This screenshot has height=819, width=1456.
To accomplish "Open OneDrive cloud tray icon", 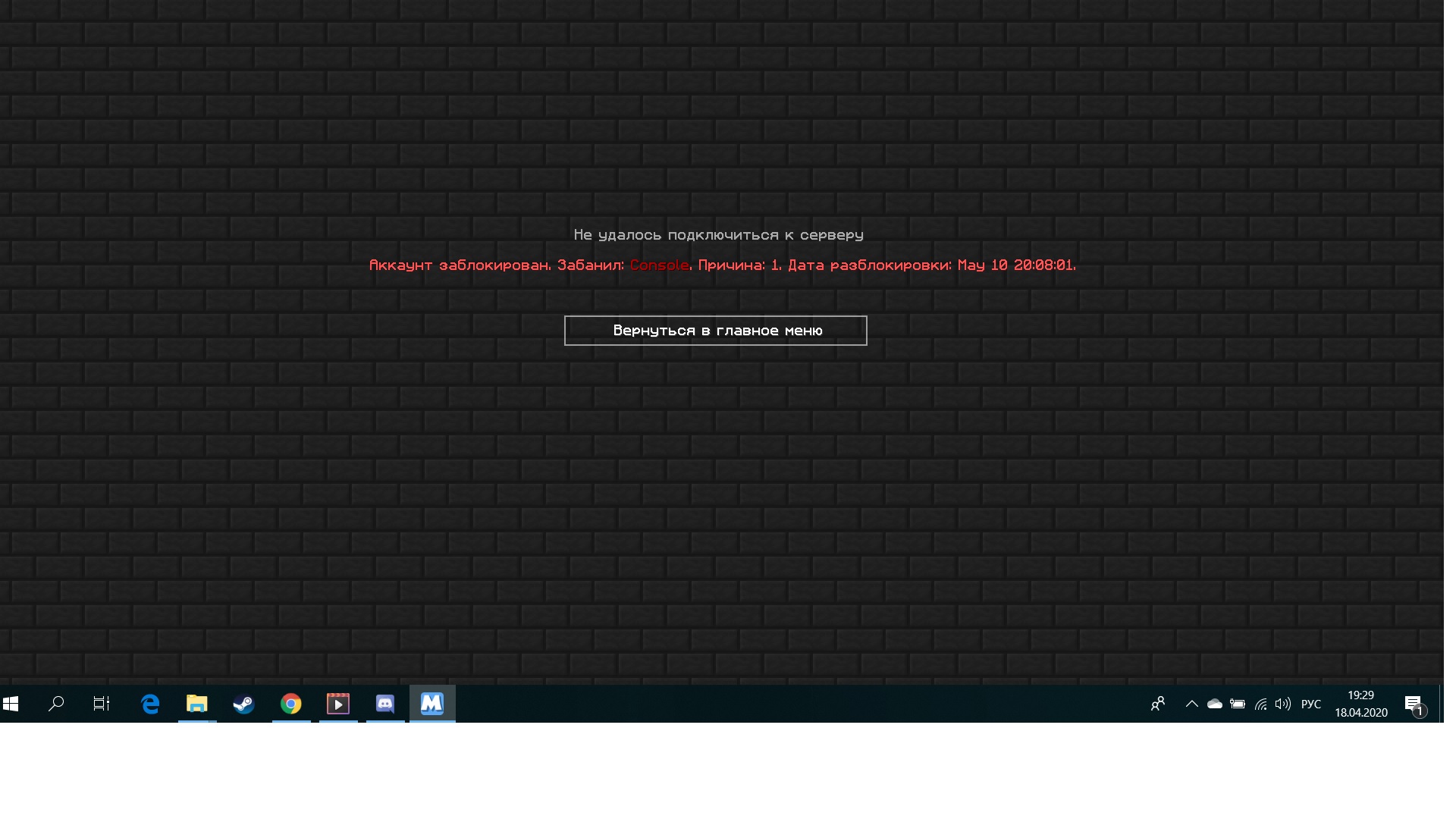I will (x=1215, y=704).
